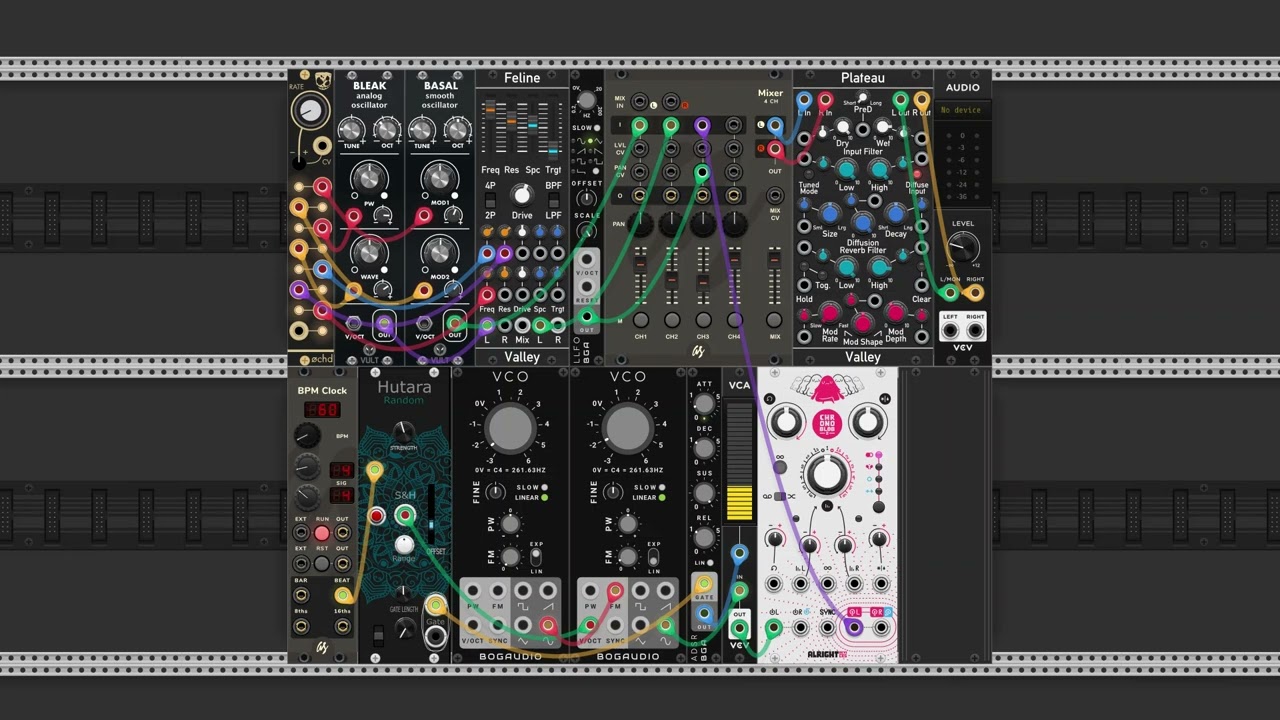The height and width of the screenshot is (720, 1280).
Task: Click the Plateau Decay knob
Action: pos(896,214)
